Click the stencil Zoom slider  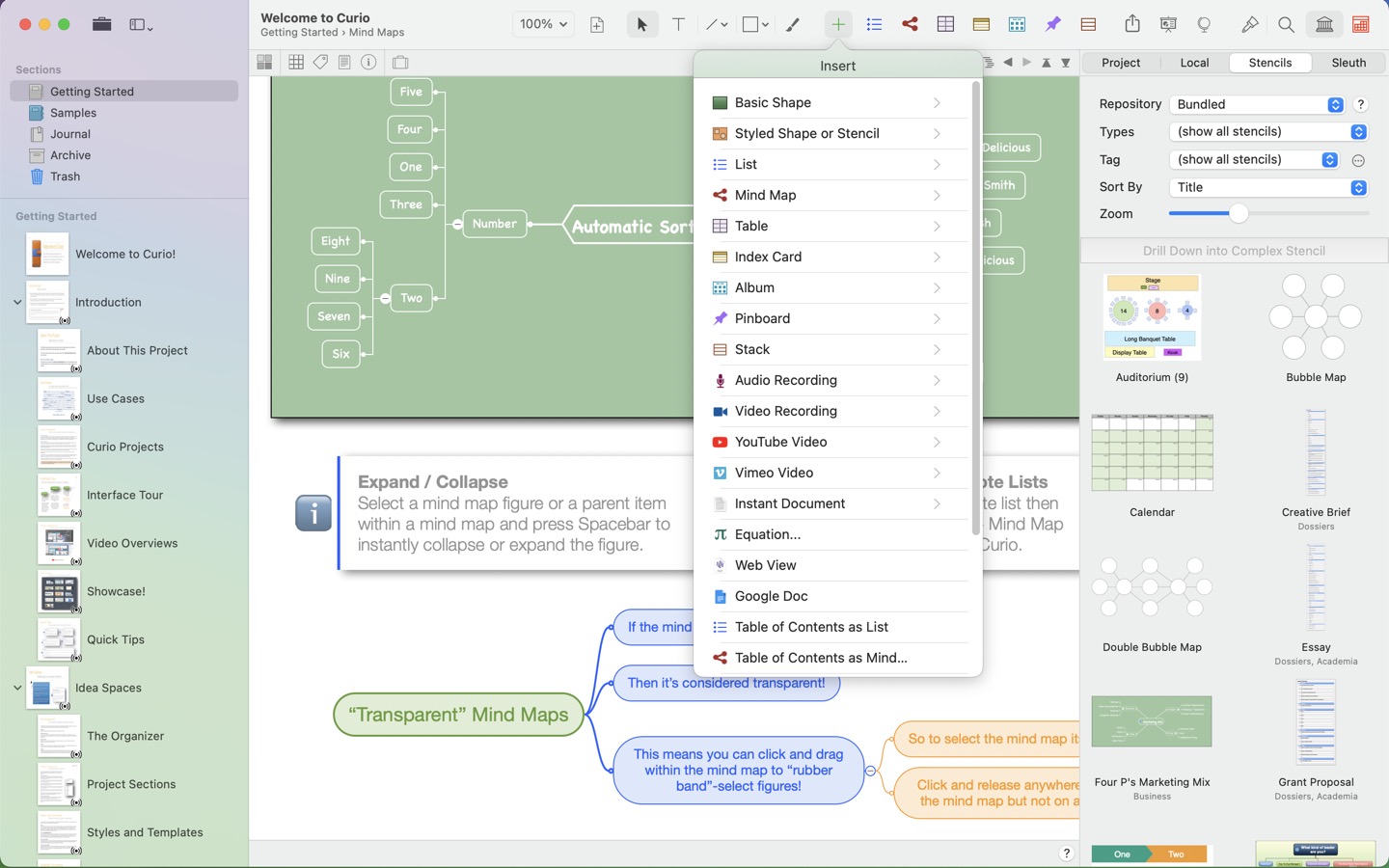pos(1239,214)
